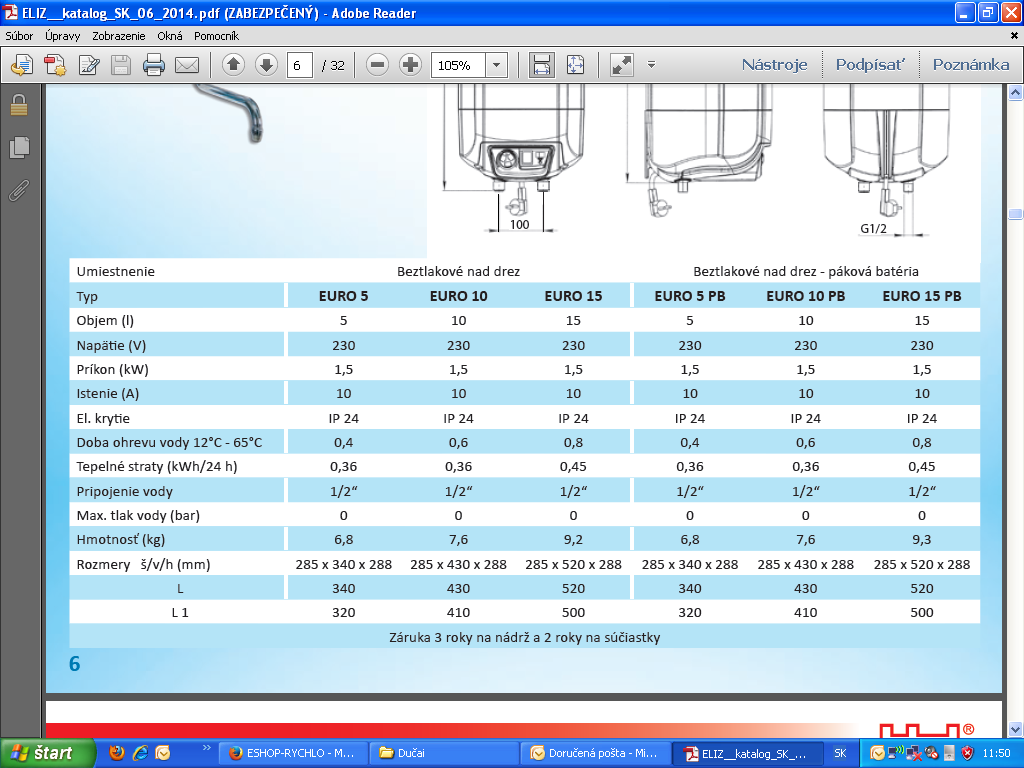Toggle fit to window width mode
Image resolution: width=1024 pixels, height=768 pixels.
[542, 65]
